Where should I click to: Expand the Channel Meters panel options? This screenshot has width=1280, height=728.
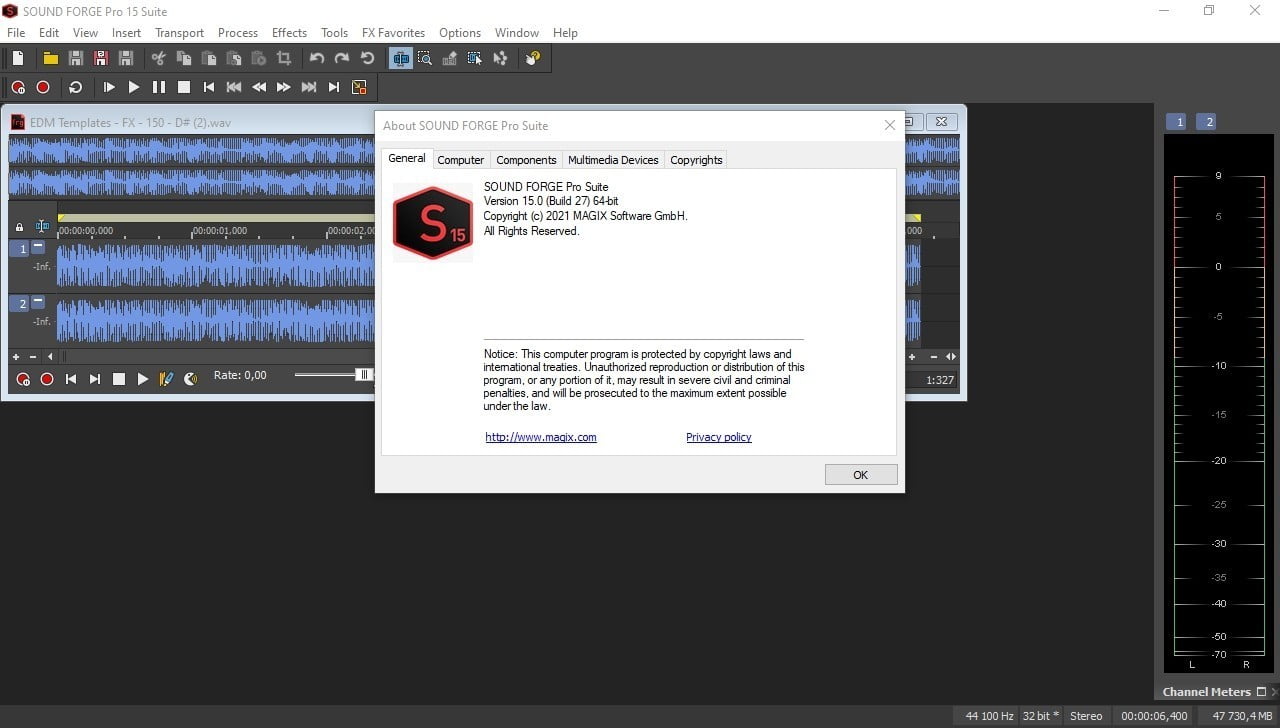click(x=1261, y=692)
